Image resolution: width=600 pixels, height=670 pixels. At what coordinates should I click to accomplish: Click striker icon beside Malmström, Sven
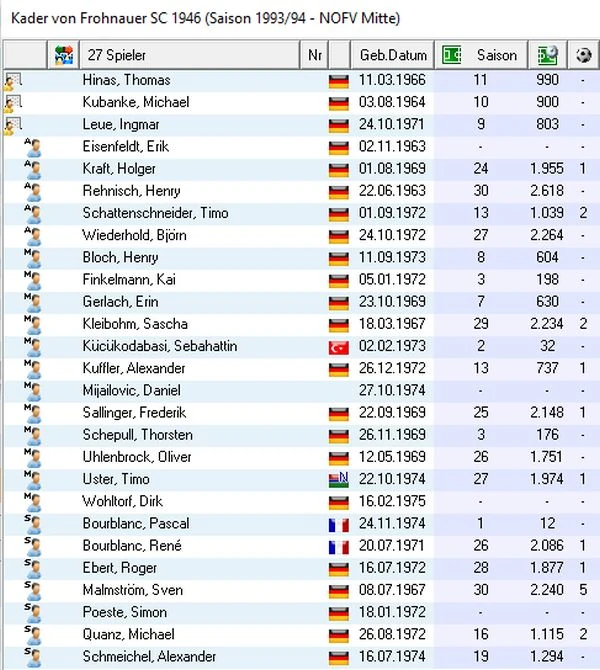click(x=33, y=591)
